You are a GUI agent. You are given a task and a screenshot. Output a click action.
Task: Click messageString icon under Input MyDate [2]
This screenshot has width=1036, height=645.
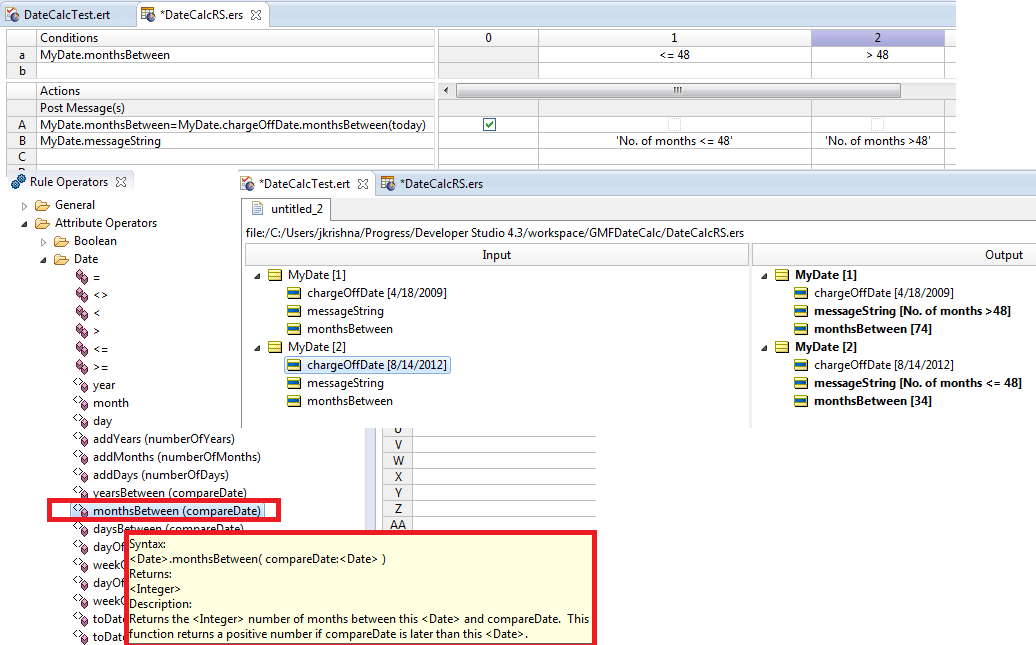click(x=294, y=383)
